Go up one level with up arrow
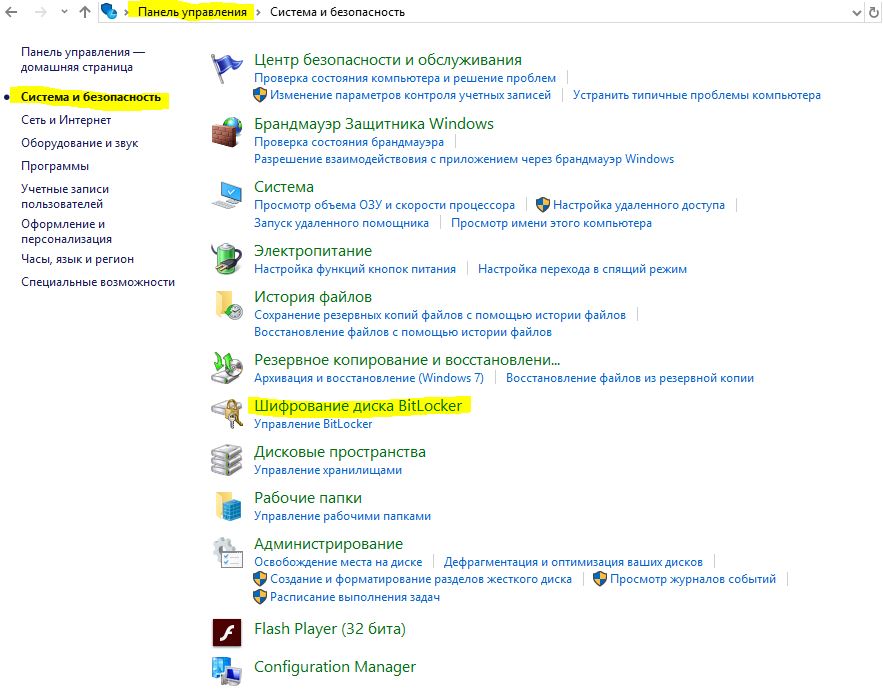Image resolution: width=883 pixels, height=696 pixels. [x=84, y=12]
